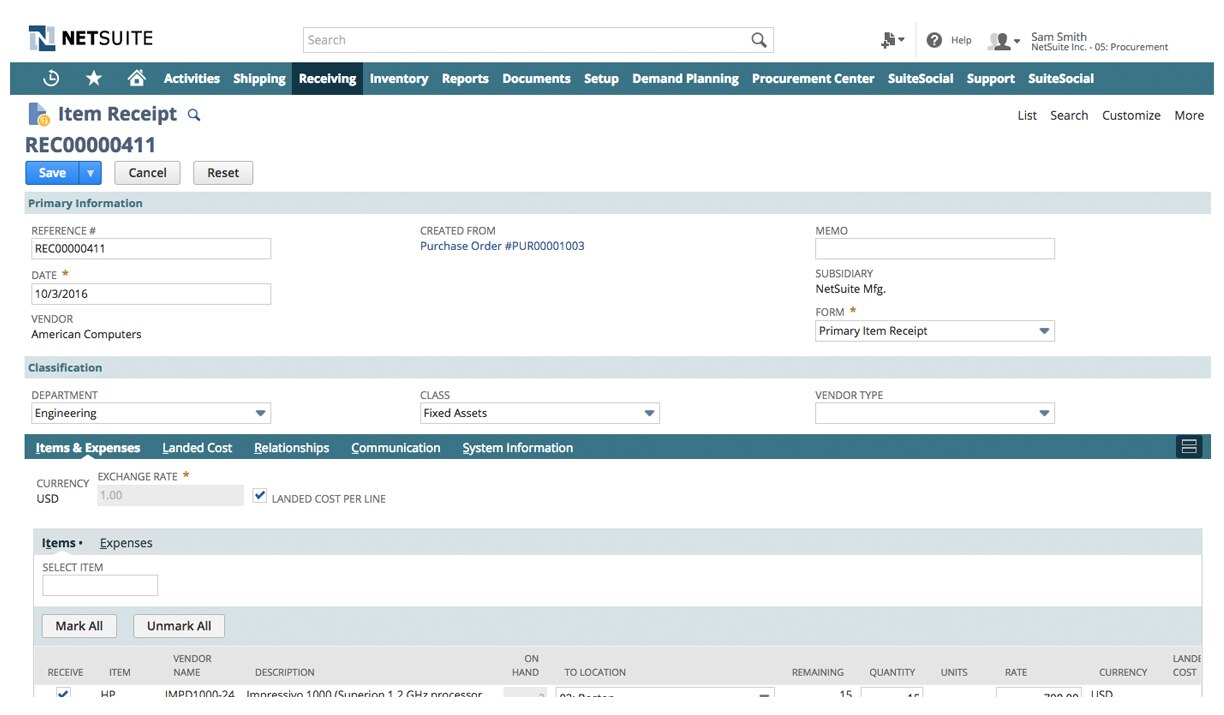The width and height of the screenshot is (1224, 715).
Task: Click the Mark All button
Action: point(79,626)
